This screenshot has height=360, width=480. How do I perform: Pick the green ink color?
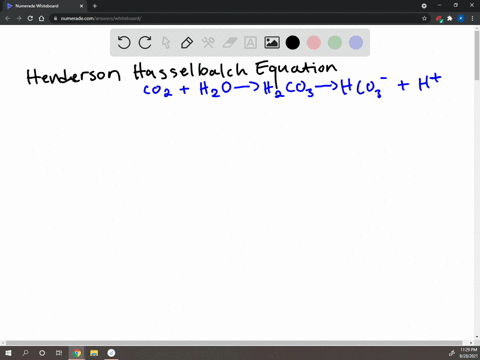click(x=335, y=43)
